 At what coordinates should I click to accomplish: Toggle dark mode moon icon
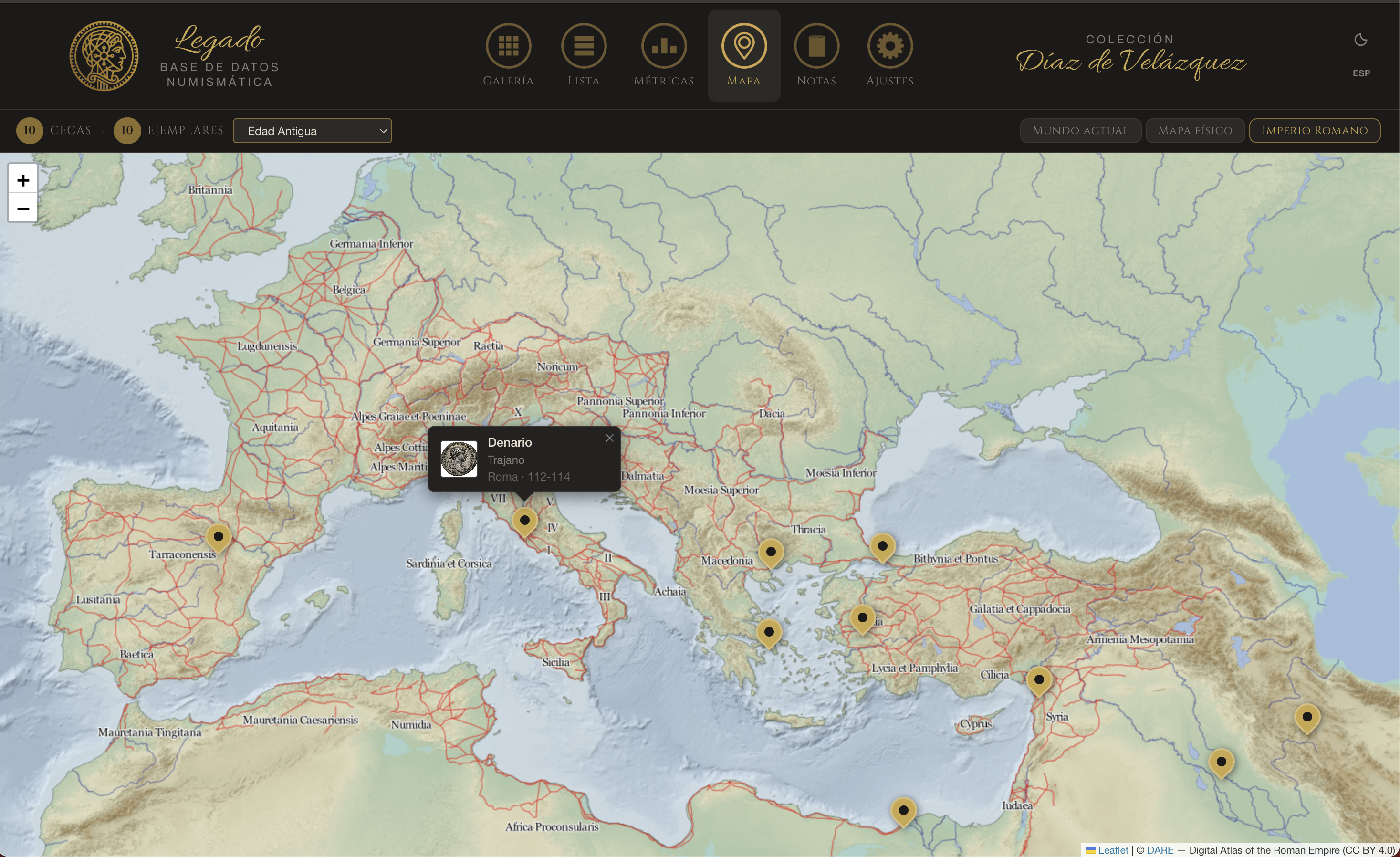(1360, 40)
